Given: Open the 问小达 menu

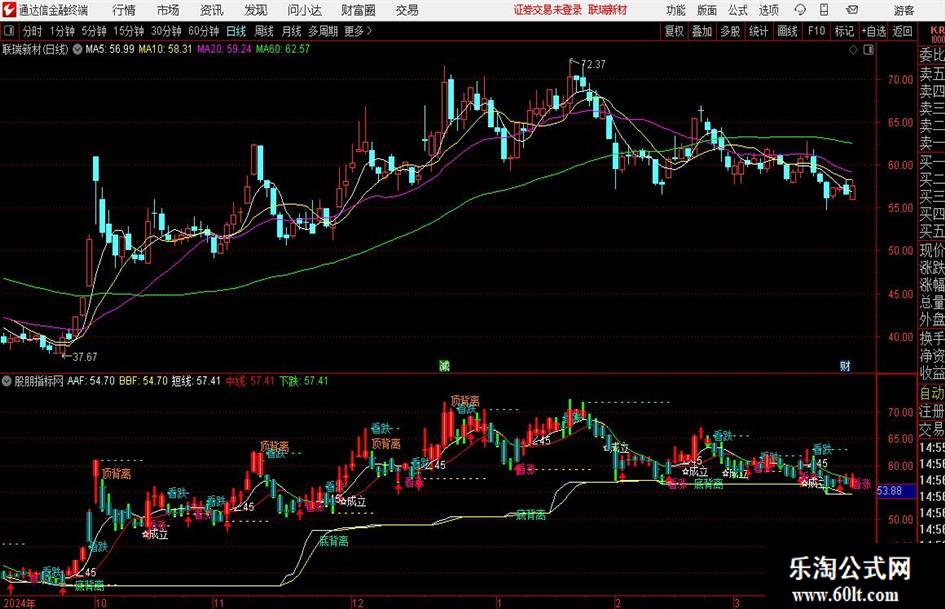Looking at the screenshot, I should tap(304, 10).
